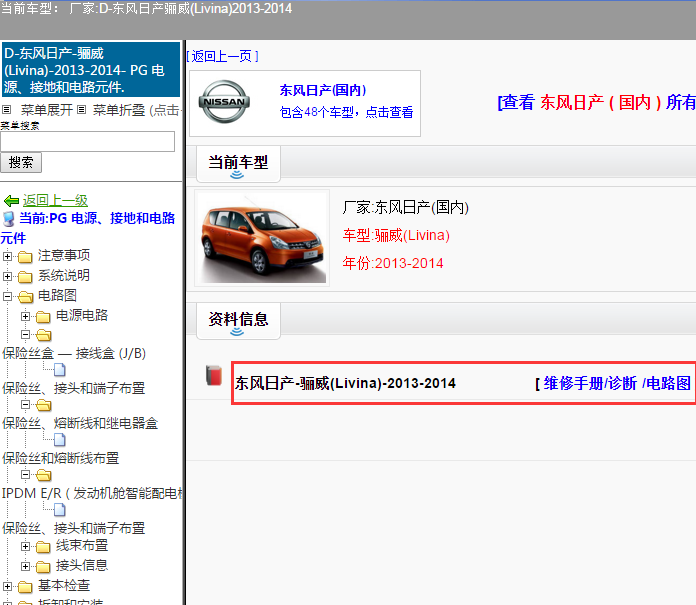The image size is (696, 605).
Task: Click document icon under 保险丝、熔断线和继电器盒
Action: coord(59,440)
